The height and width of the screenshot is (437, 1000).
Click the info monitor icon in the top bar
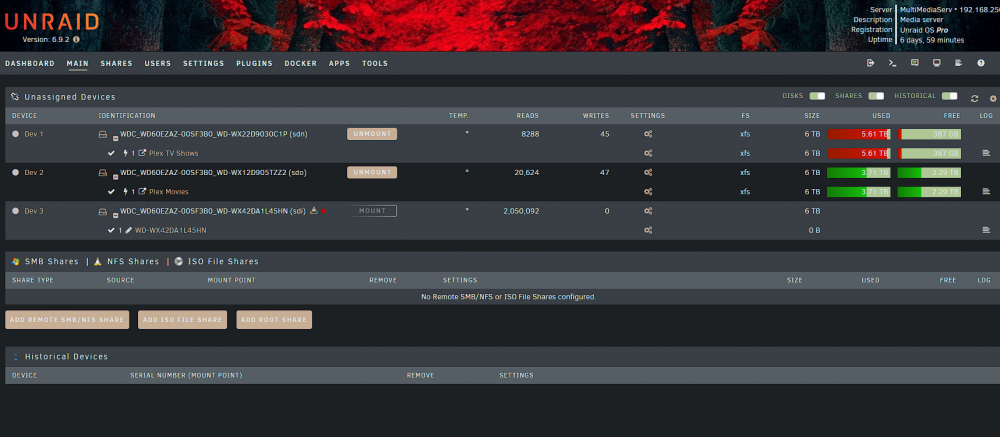point(936,63)
